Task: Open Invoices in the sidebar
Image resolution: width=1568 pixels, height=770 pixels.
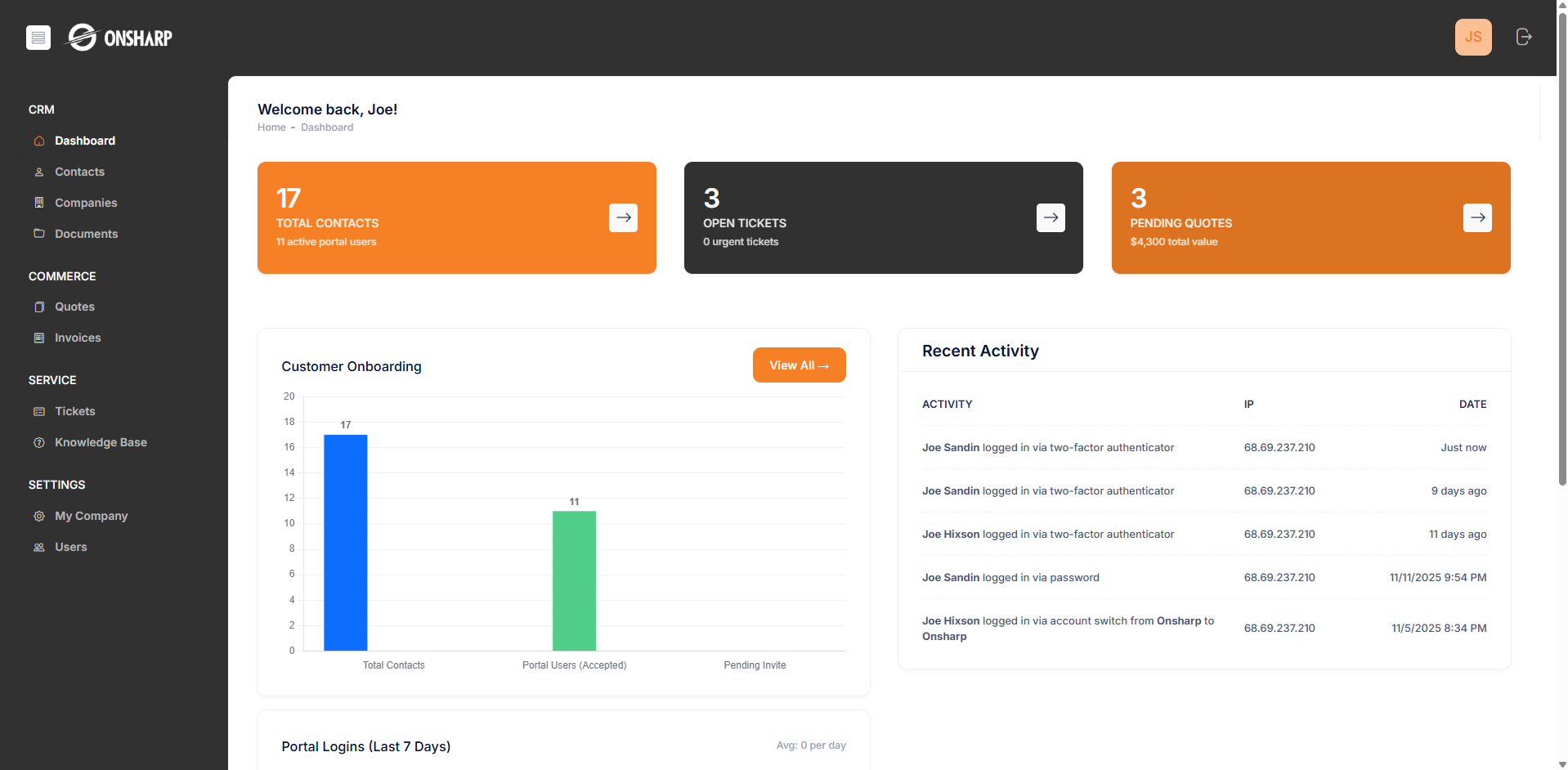Action: click(x=78, y=338)
